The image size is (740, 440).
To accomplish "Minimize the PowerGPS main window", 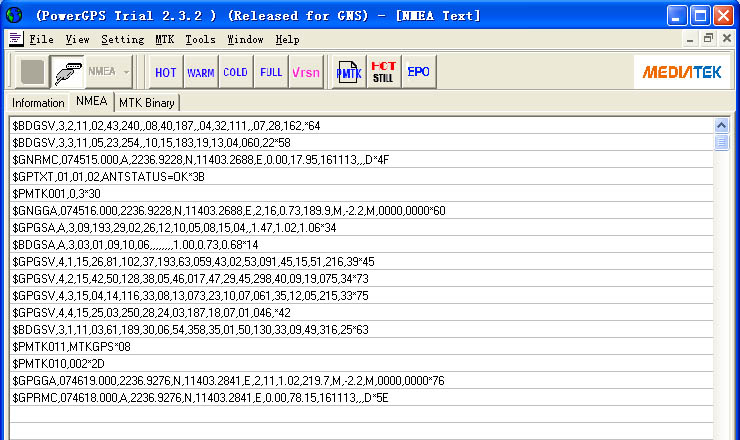I will (x=677, y=16).
